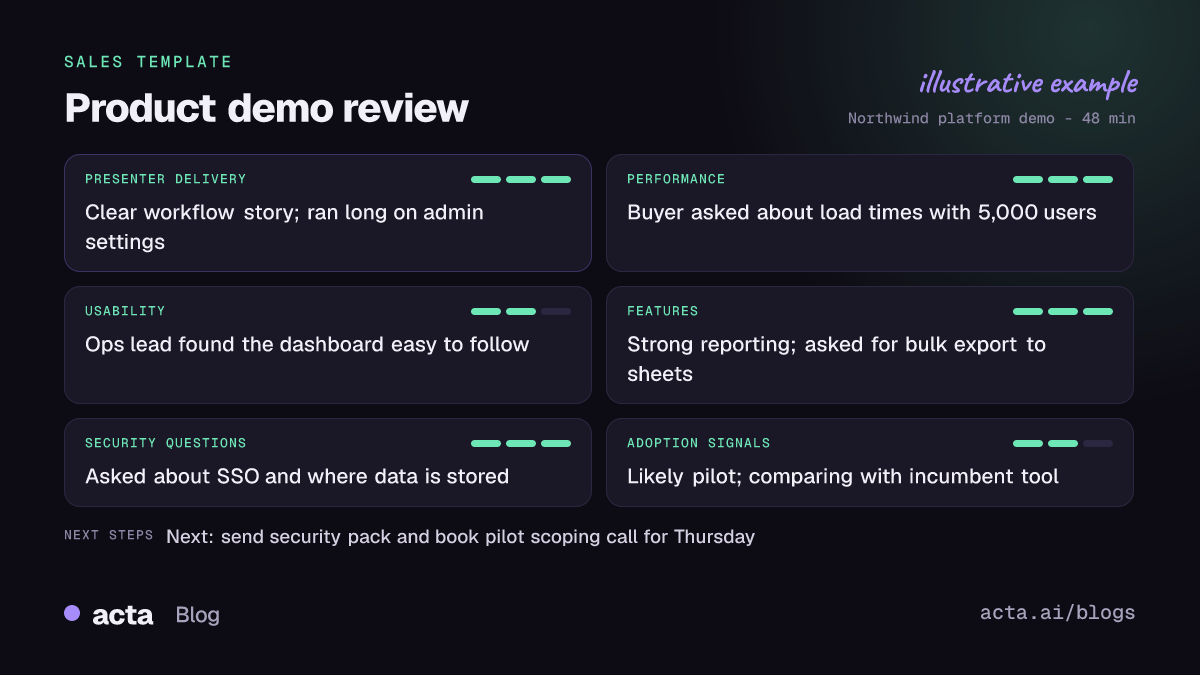1200x675 pixels.
Task: Select the Adoption Signals card
Action: tap(870, 463)
